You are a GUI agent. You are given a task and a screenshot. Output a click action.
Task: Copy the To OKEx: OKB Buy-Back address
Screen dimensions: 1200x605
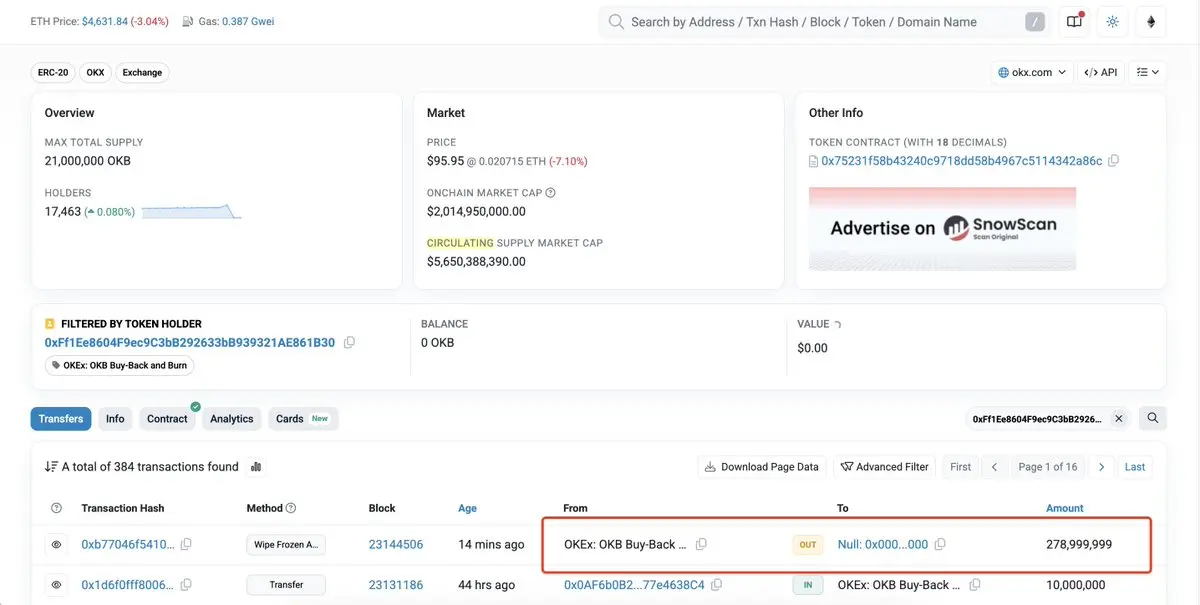(975, 585)
